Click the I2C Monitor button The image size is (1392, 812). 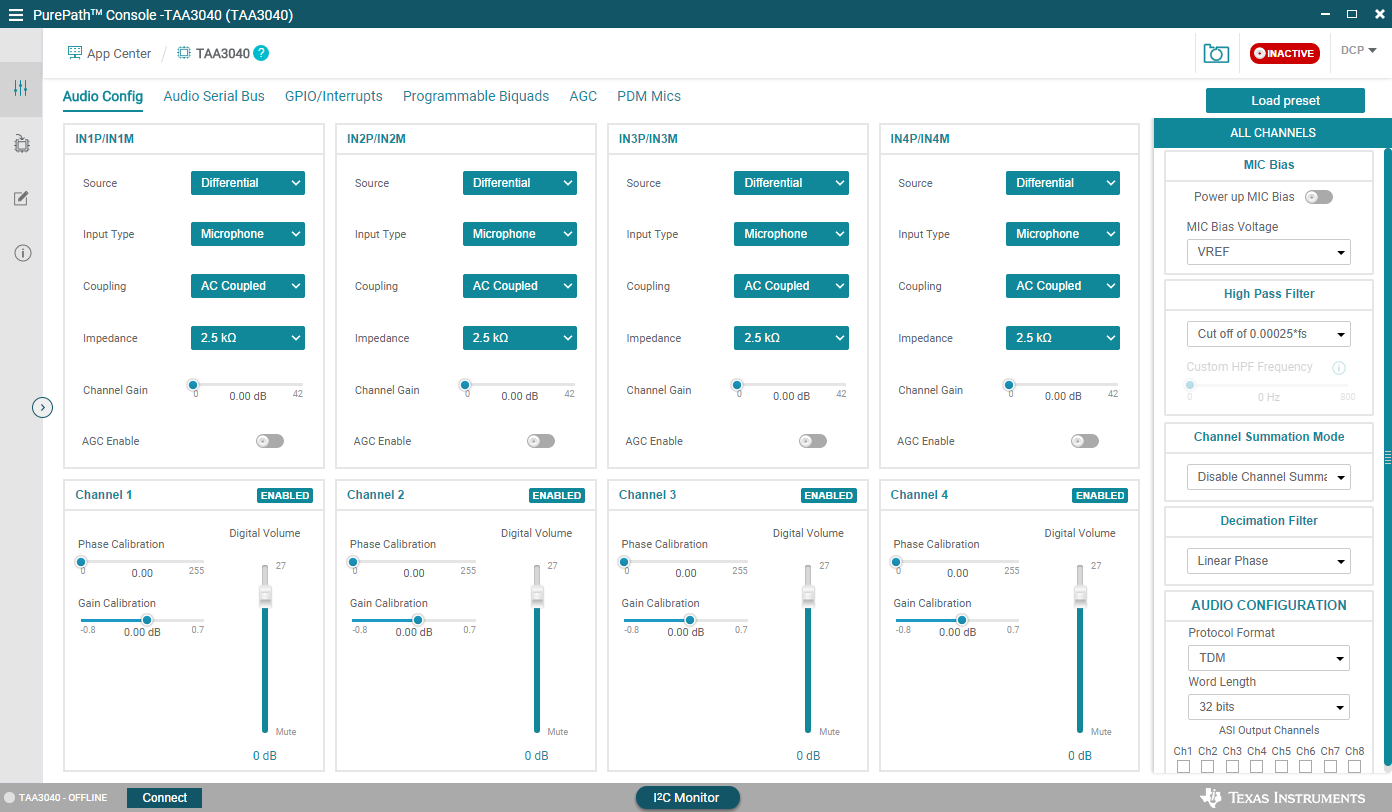[x=687, y=797]
